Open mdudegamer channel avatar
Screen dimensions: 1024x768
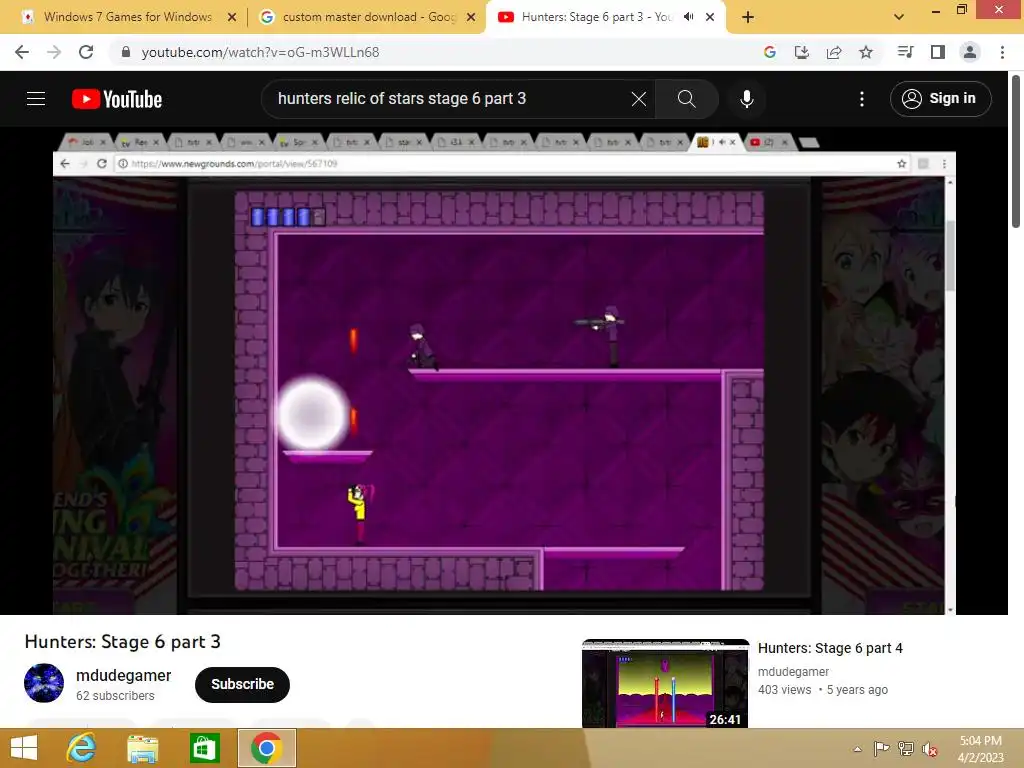(x=44, y=682)
